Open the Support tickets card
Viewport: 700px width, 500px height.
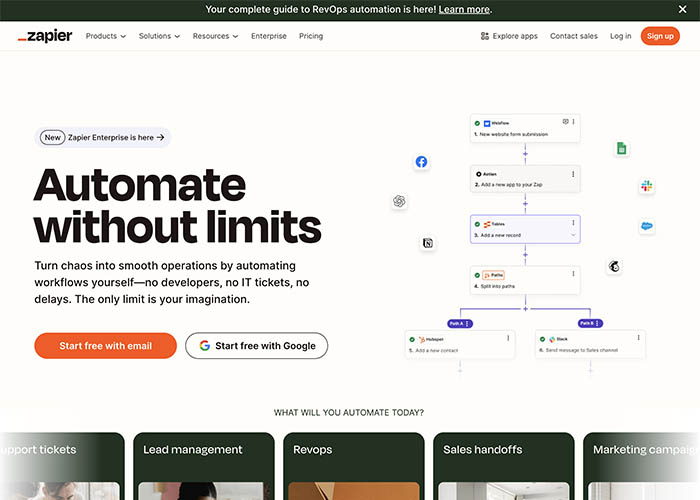(x=62, y=466)
